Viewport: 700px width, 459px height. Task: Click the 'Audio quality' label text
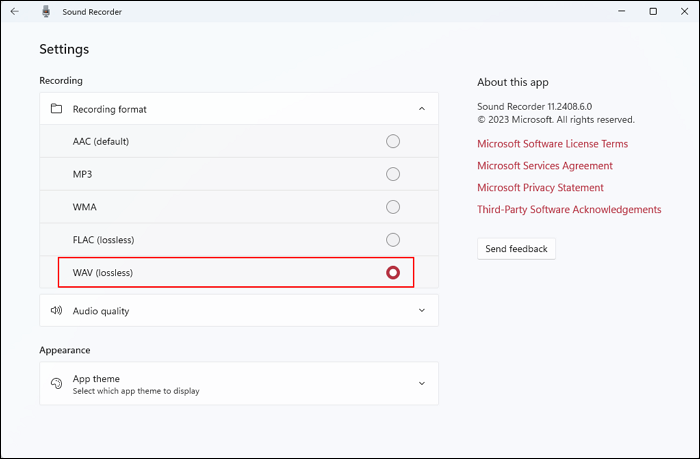tap(101, 311)
